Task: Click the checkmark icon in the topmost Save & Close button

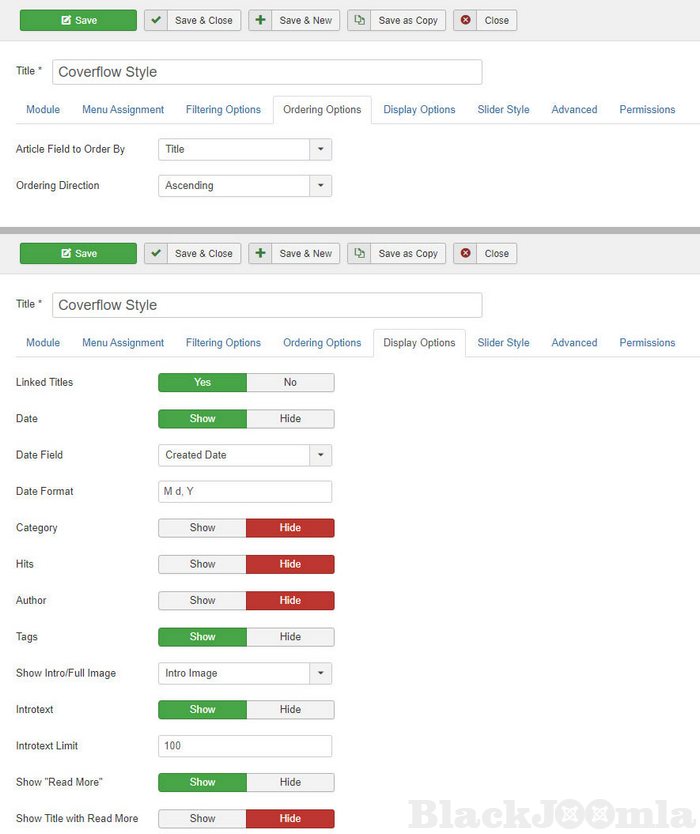Action: point(156,20)
